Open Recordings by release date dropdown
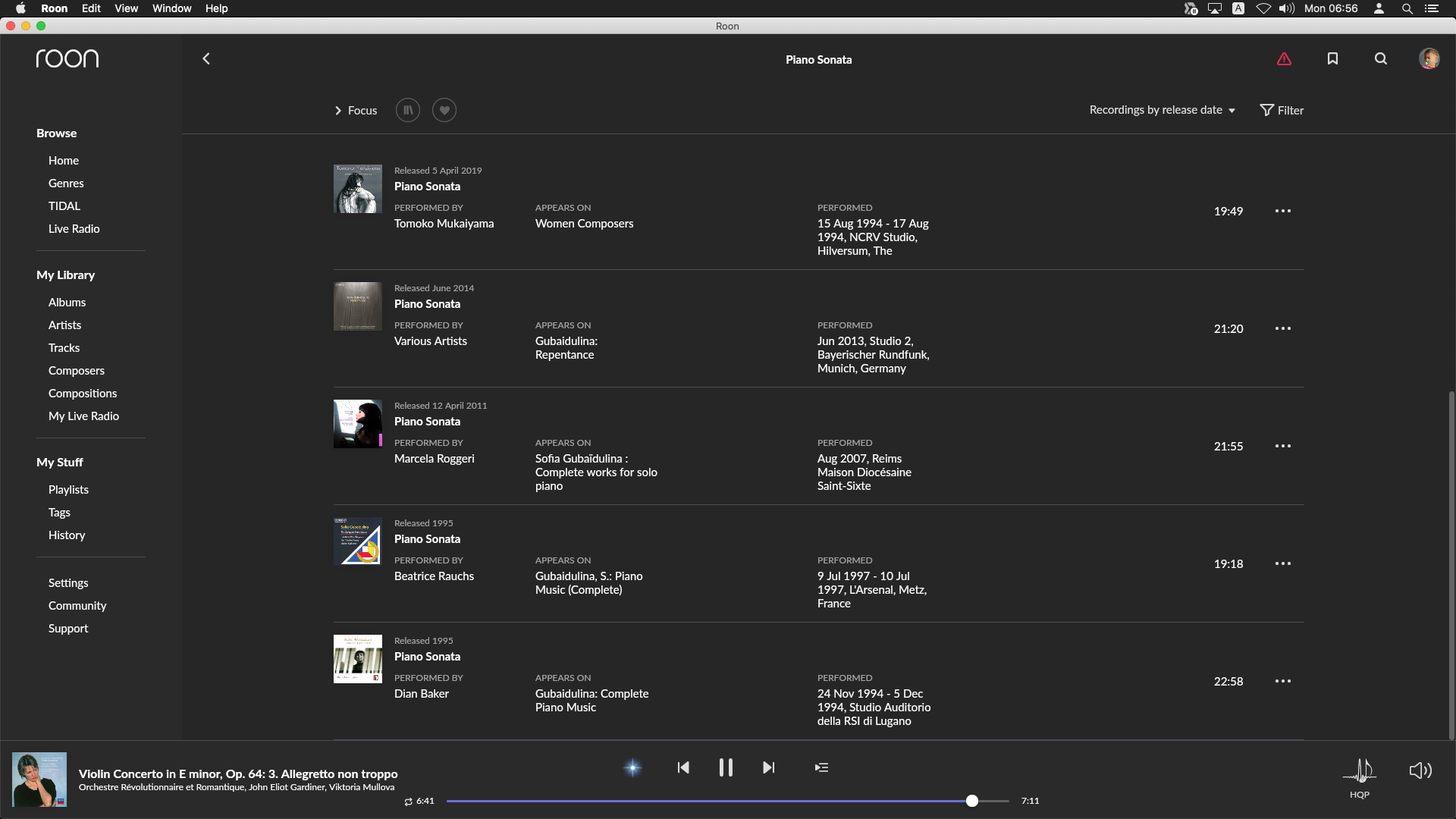Screen dimensions: 1456x819 point(1162,111)
